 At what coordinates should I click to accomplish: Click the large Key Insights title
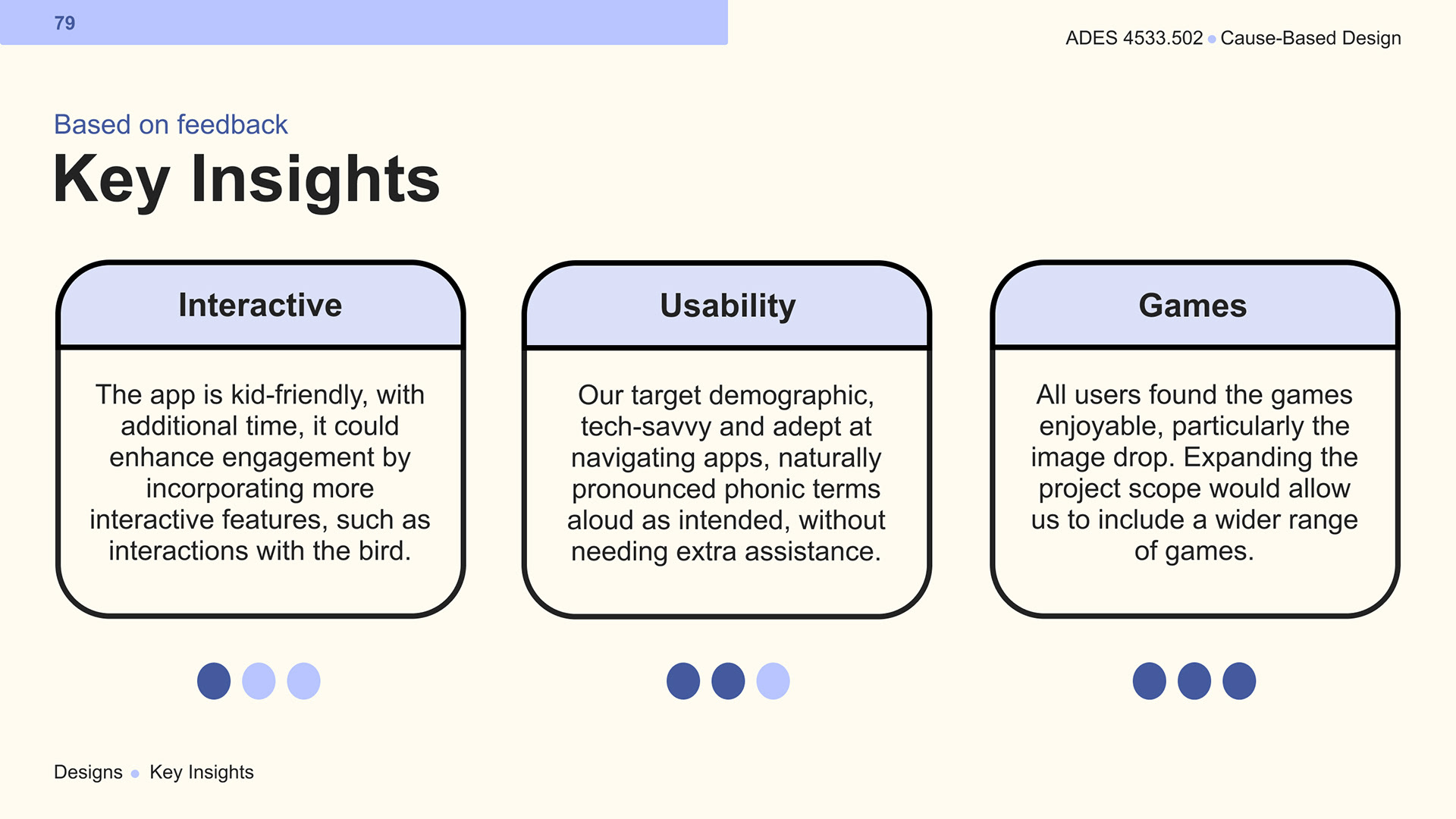coord(246,179)
